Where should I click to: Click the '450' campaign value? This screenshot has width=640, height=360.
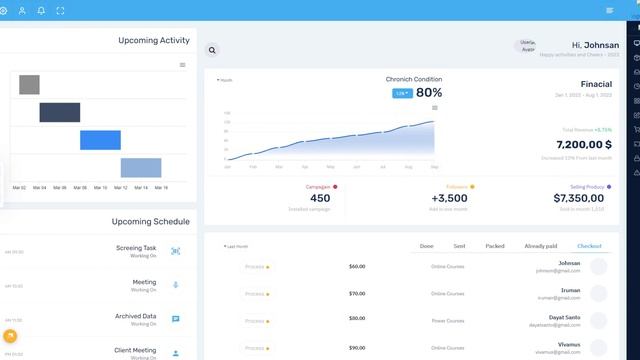[x=320, y=198]
